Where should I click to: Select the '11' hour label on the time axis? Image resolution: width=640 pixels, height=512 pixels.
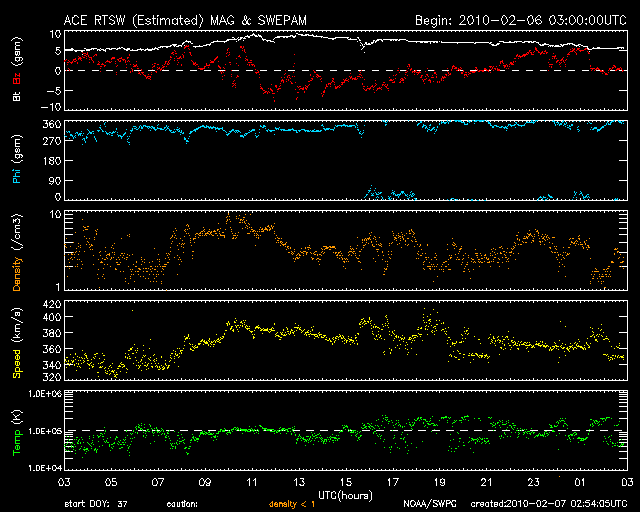pos(252,482)
